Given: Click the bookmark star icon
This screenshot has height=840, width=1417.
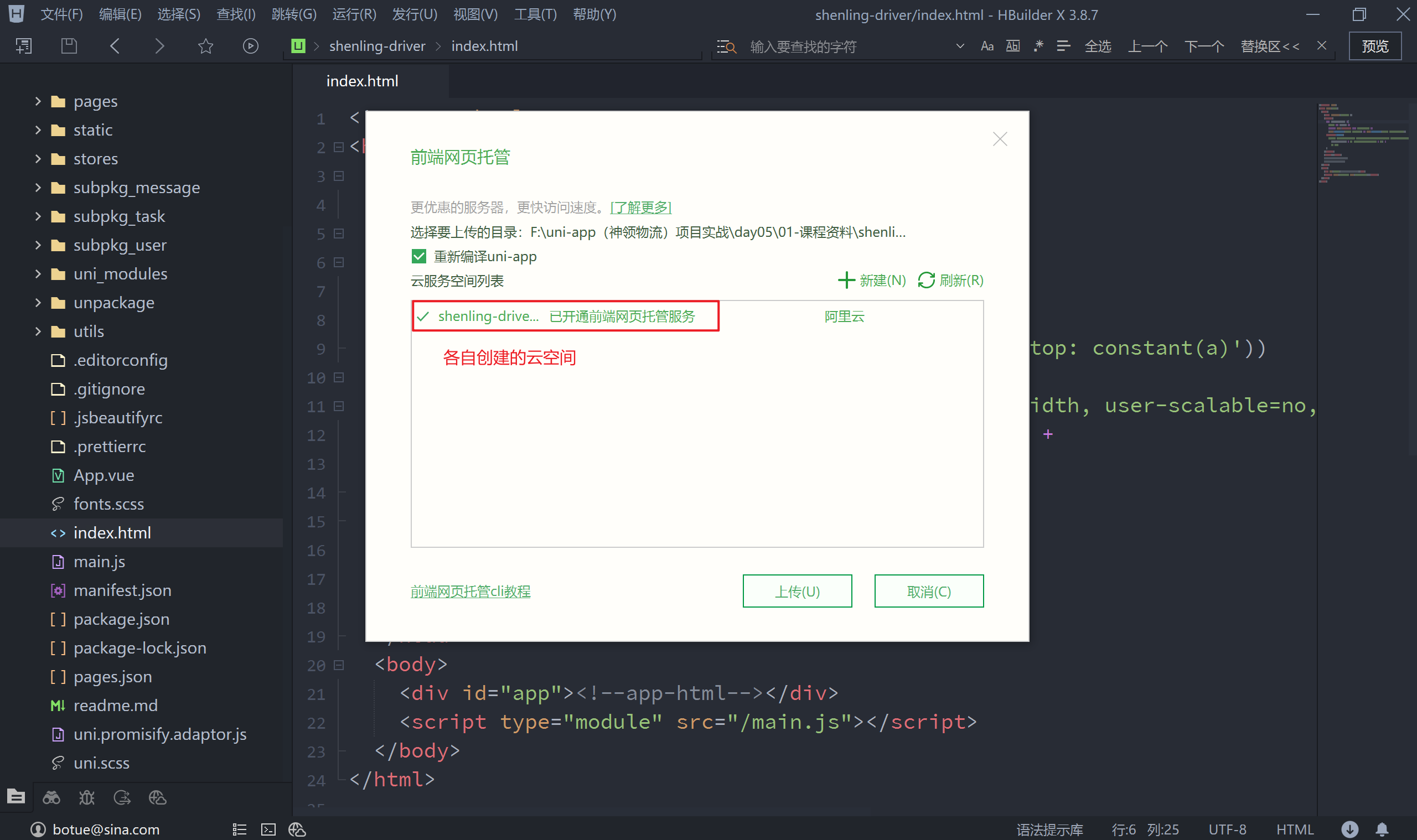Looking at the screenshot, I should click(x=205, y=46).
